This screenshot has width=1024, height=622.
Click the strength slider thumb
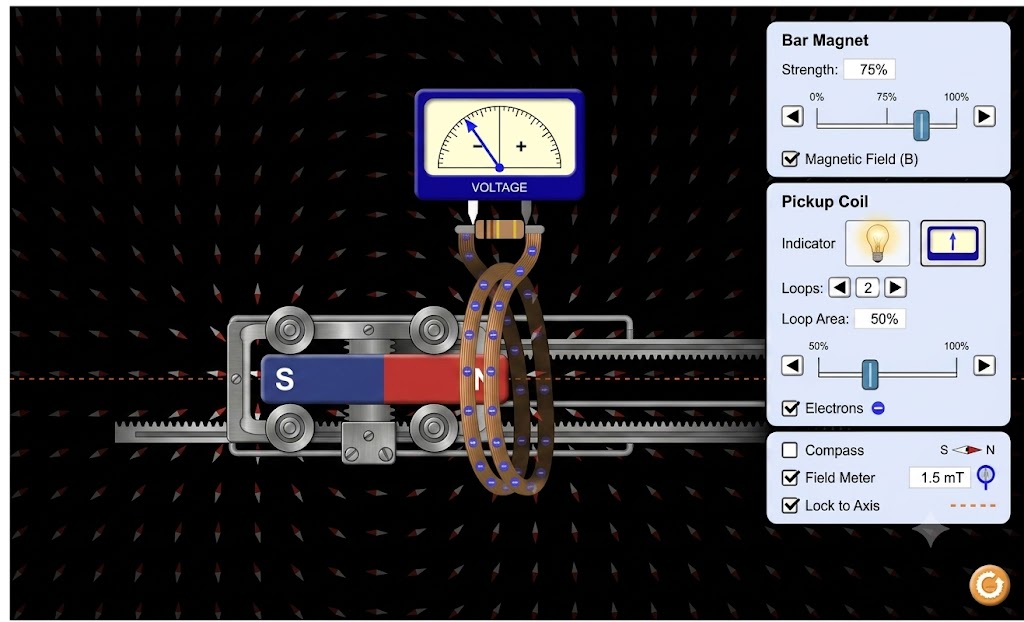click(x=921, y=125)
